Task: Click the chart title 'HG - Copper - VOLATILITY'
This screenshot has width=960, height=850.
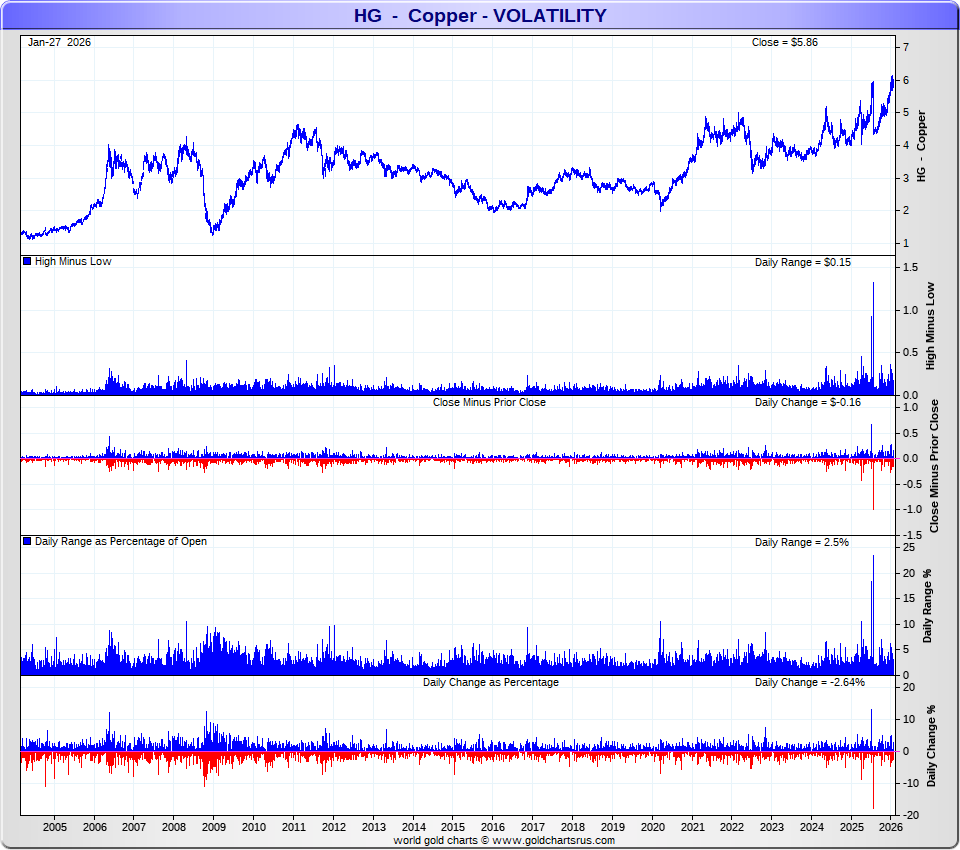Action: click(480, 15)
